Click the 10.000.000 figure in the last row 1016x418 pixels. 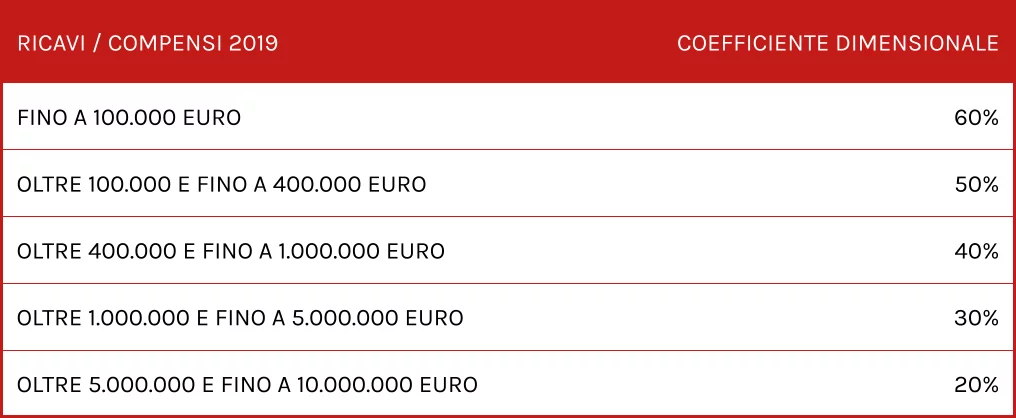[x=356, y=385]
